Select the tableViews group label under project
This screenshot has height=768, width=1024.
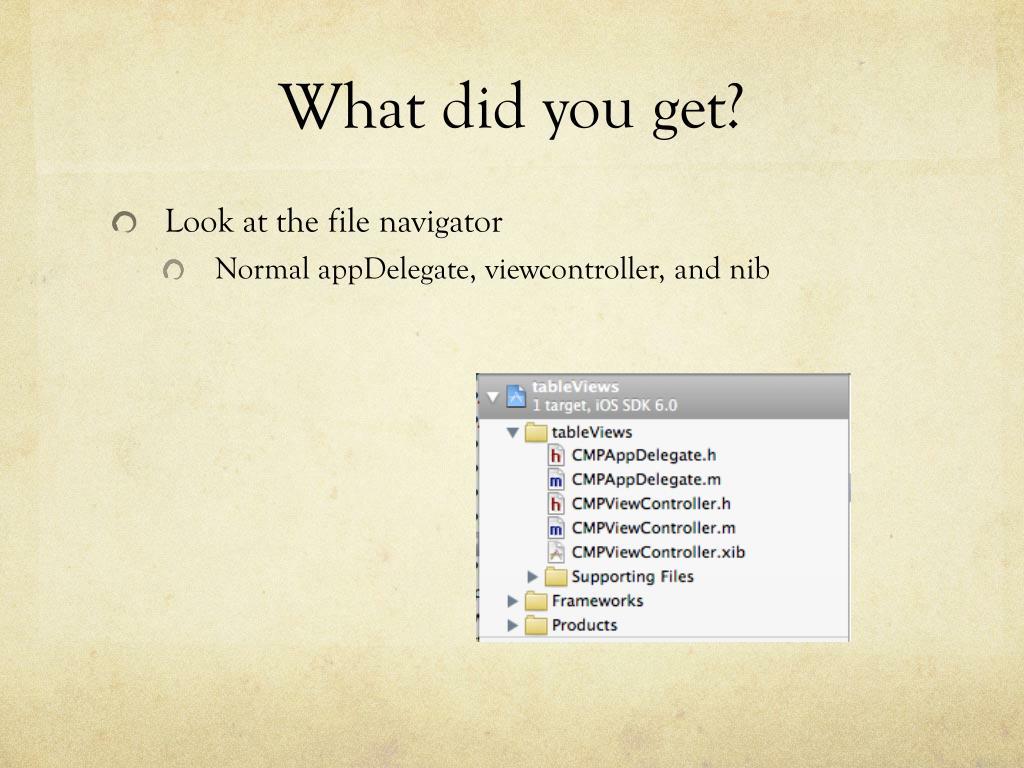(x=592, y=432)
